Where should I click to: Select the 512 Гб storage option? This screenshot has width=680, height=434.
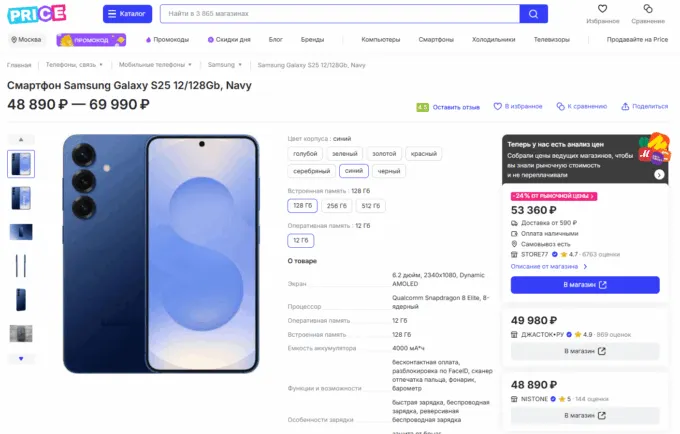(x=371, y=206)
